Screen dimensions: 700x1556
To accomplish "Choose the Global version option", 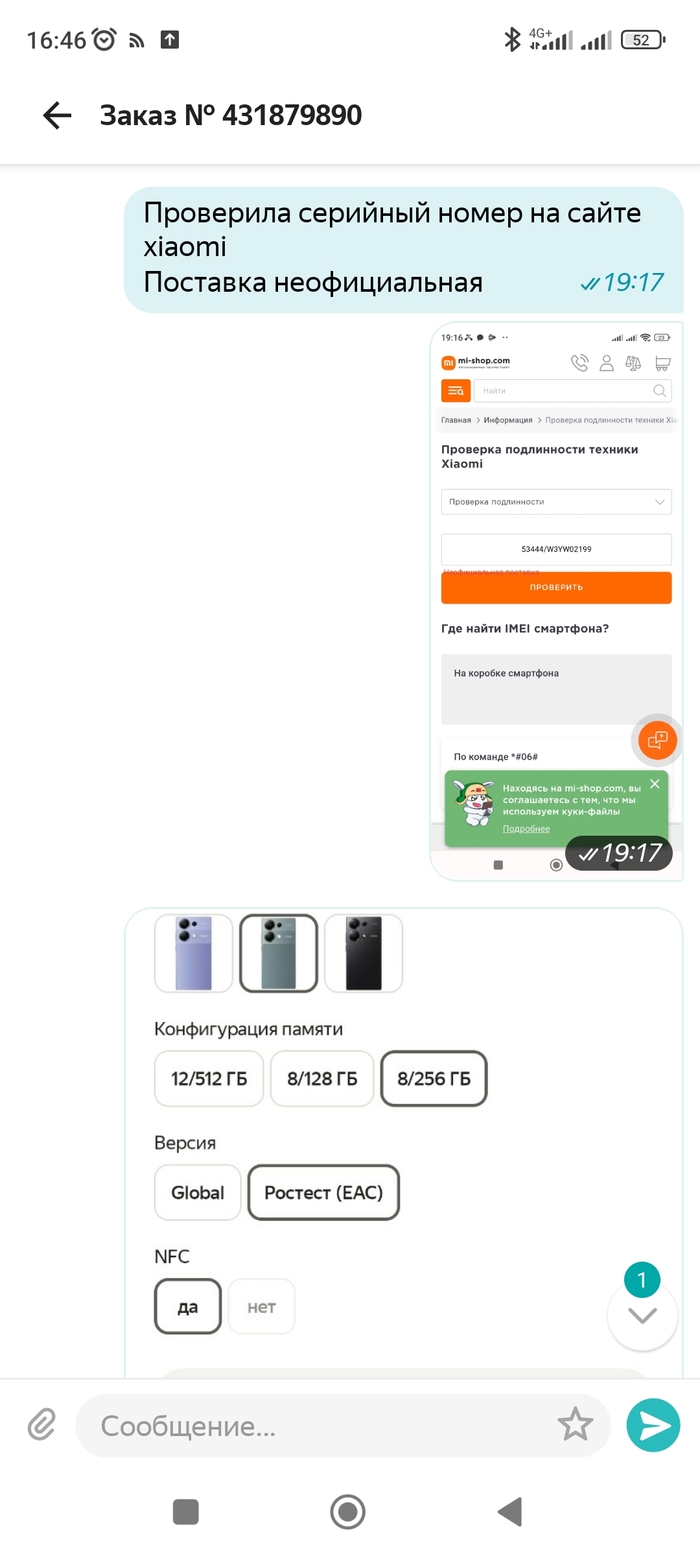I will (x=198, y=1192).
